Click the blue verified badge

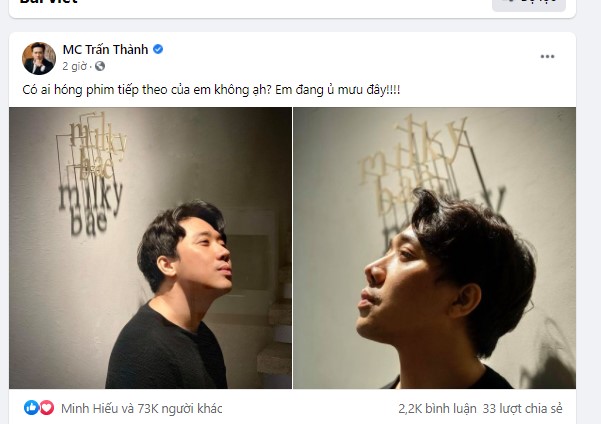[x=158, y=49]
